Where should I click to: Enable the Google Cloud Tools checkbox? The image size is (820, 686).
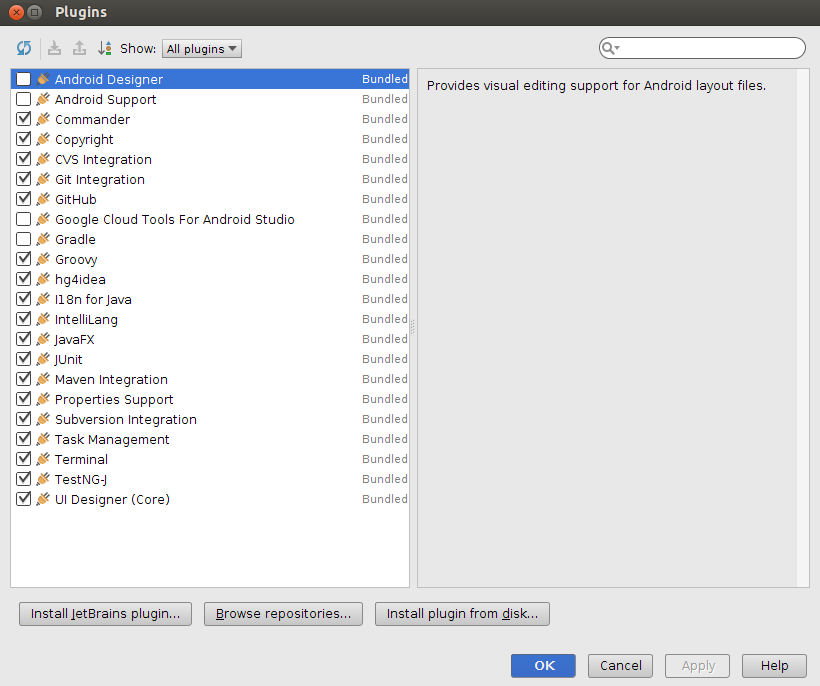[24, 219]
